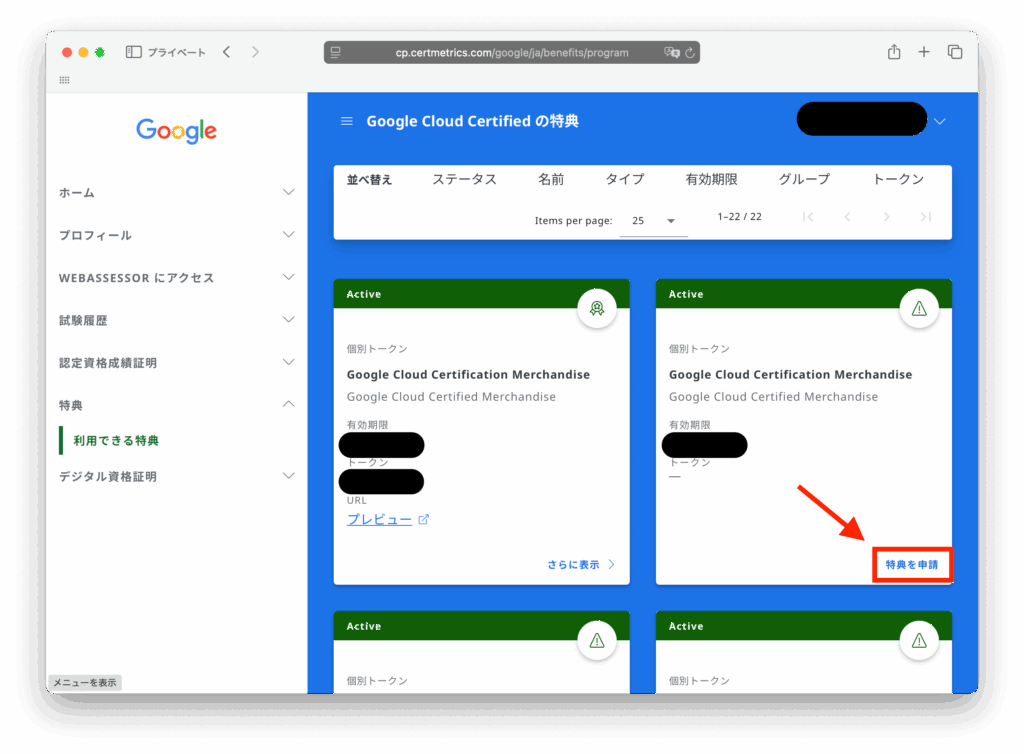Sort by グループ
The width and height of the screenshot is (1024, 754).
[x=804, y=180]
